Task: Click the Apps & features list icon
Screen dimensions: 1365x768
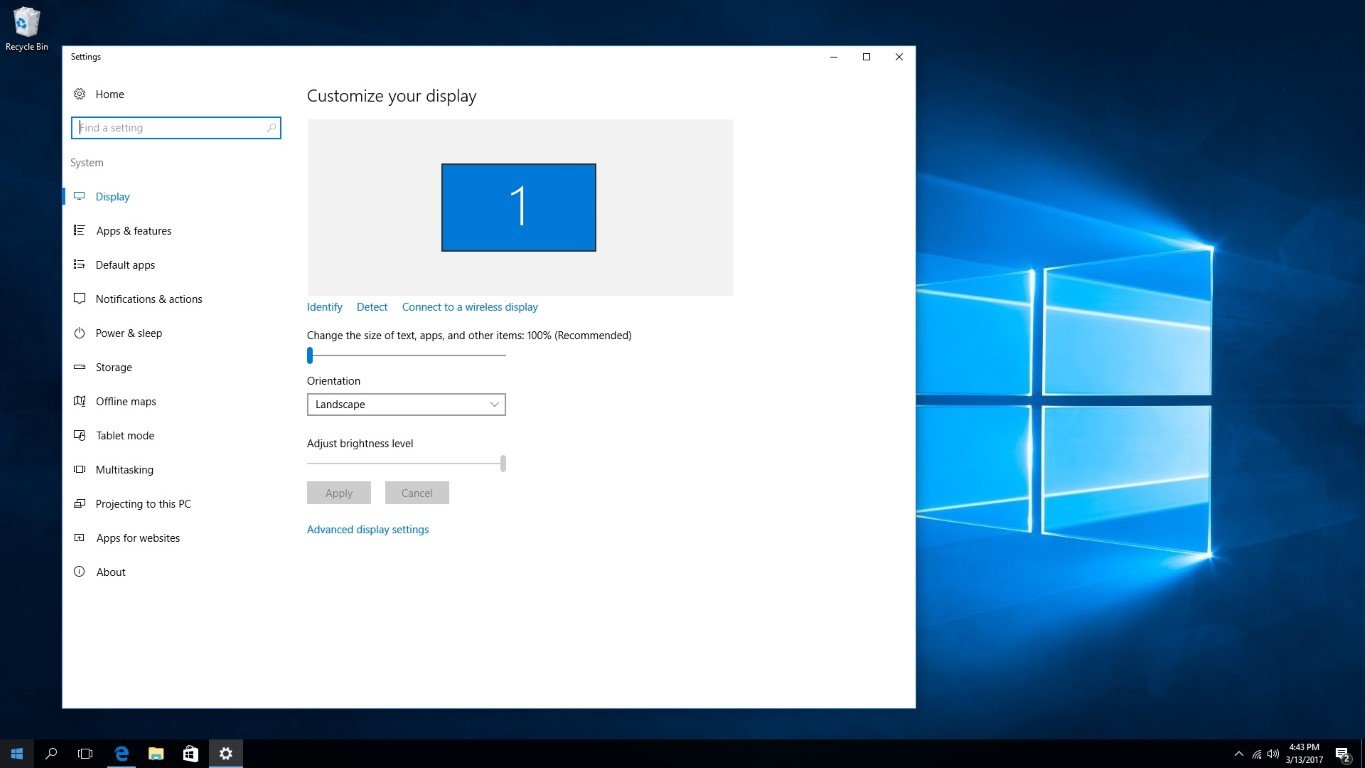Action: click(79, 231)
